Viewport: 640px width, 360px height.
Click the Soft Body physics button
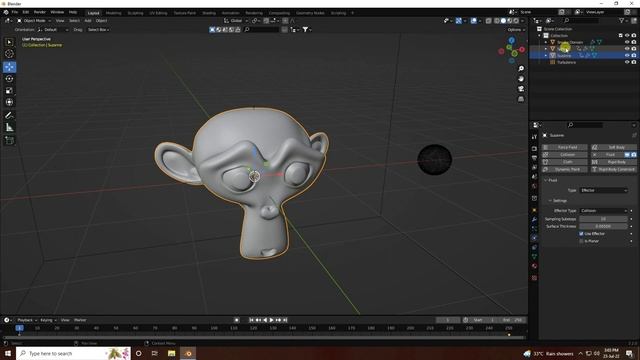[613, 147]
